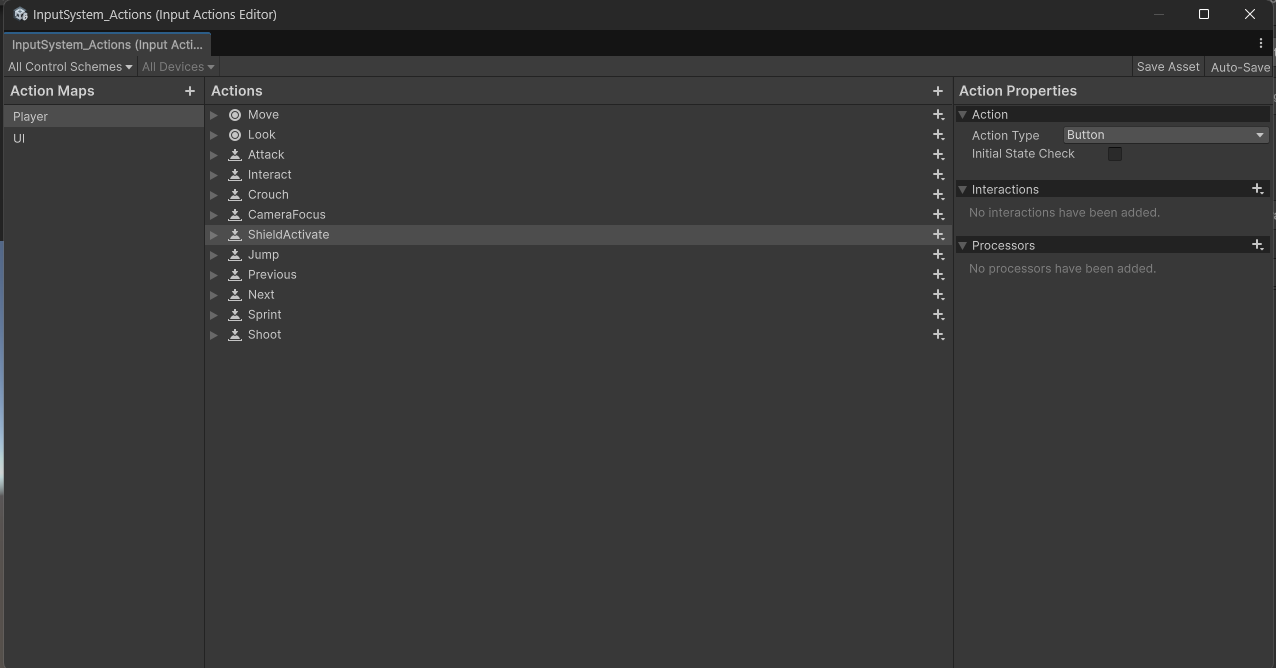Screen dimensions: 1276x668
Task: Add a new processor
Action: (x=1258, y=245)
